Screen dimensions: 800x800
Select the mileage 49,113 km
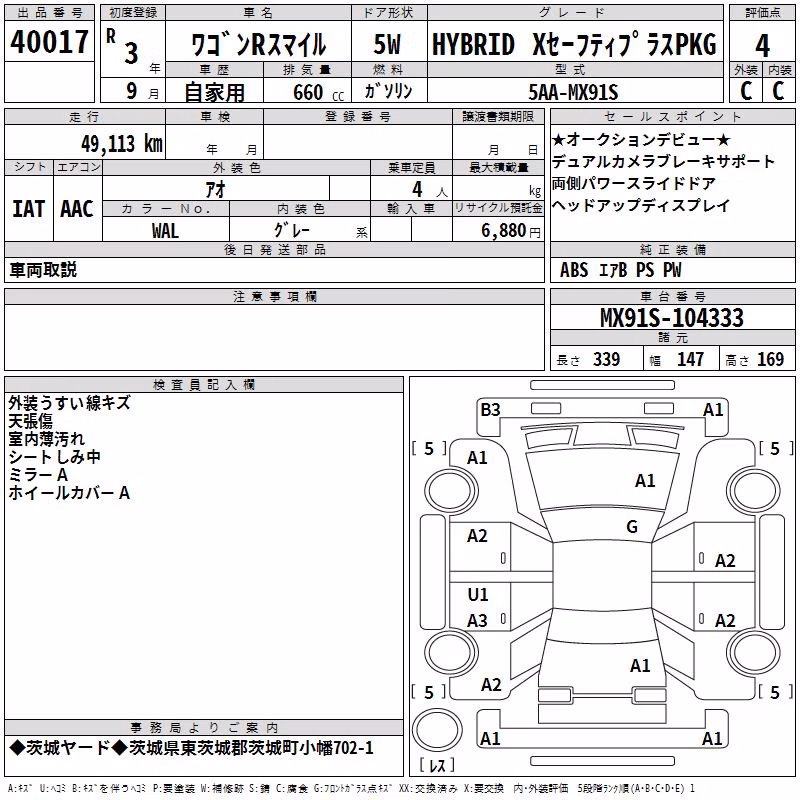click(121, 144)
